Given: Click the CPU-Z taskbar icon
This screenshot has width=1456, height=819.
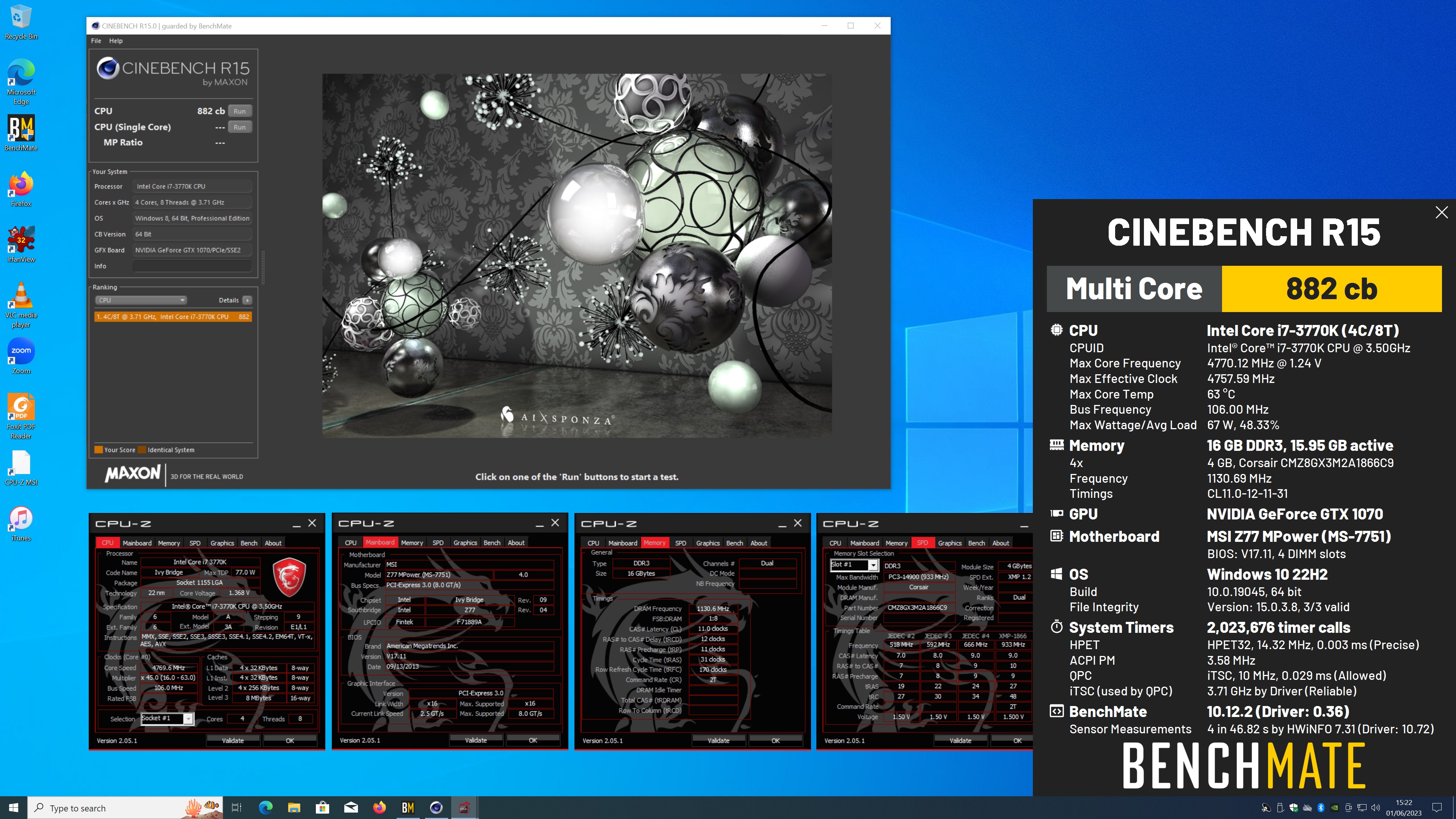Looking at the screenshot, I should 464,808.
